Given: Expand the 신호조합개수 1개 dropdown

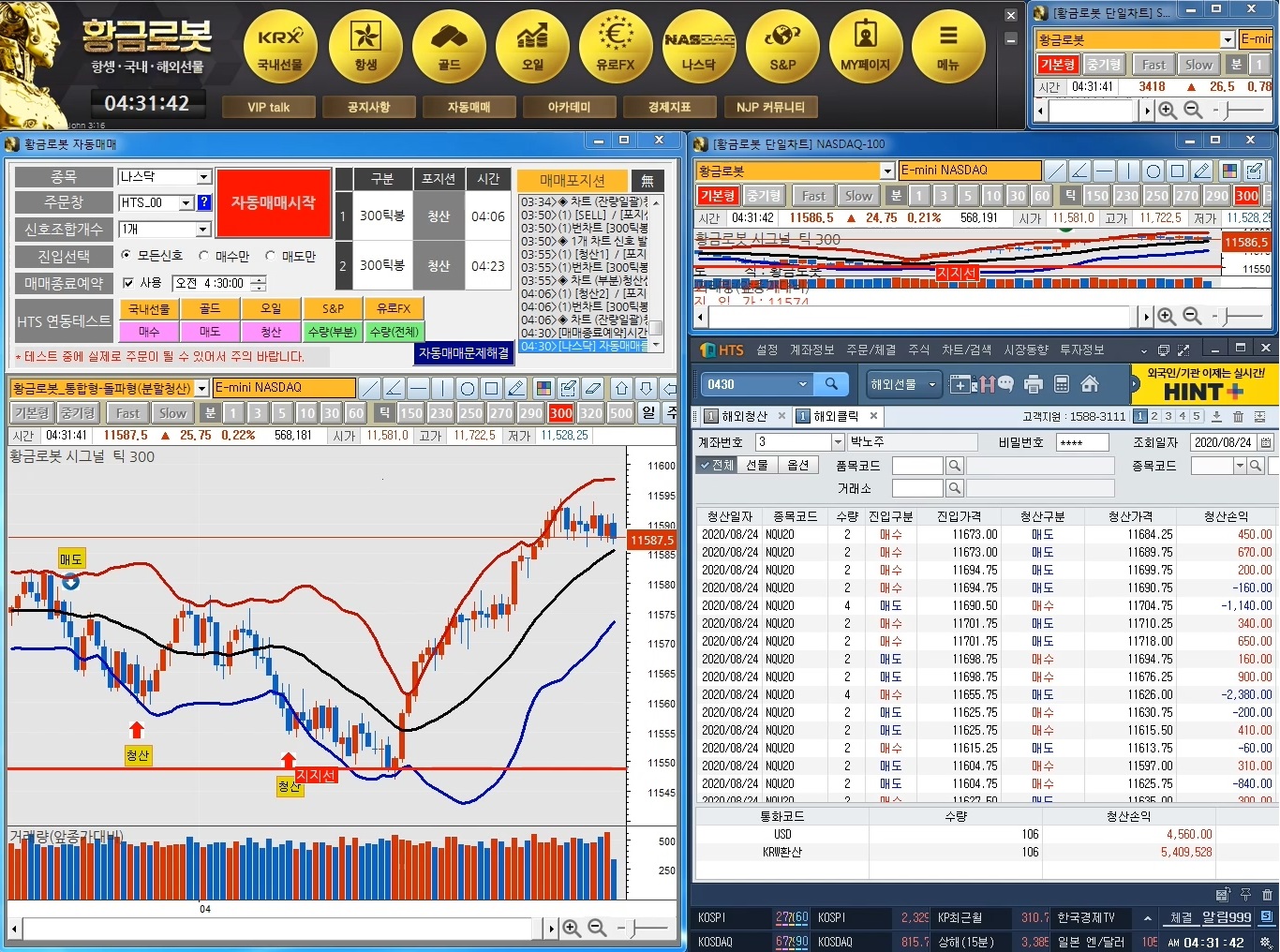Looking at the screenshot, I should click(203, 229).
